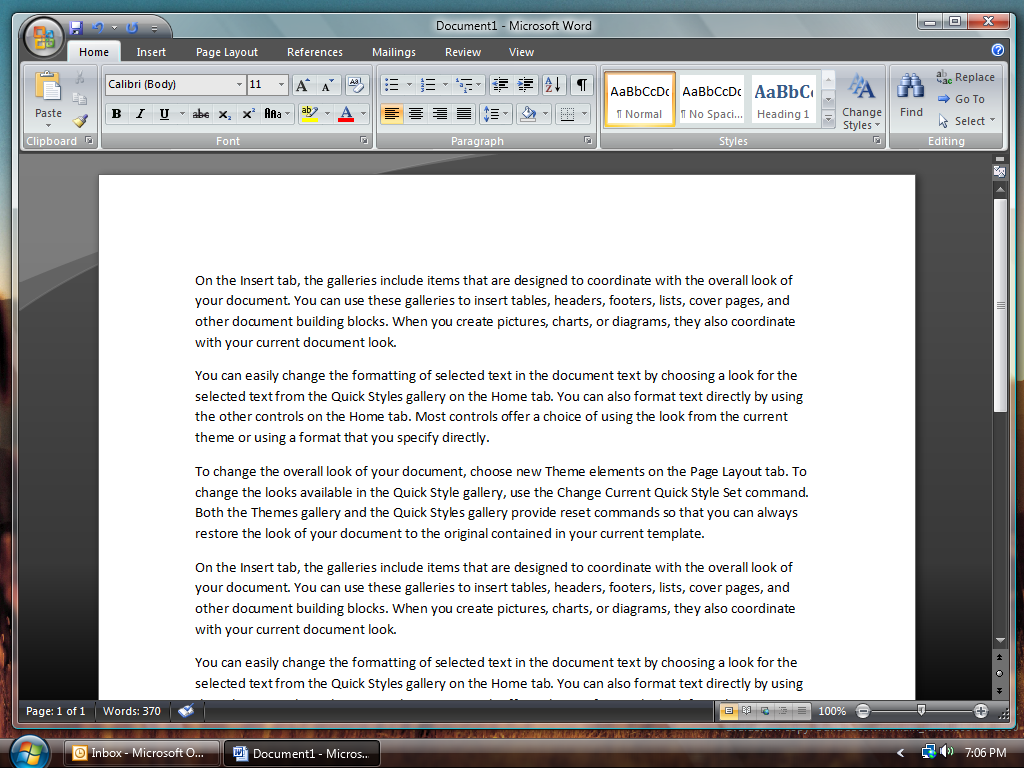This screenshot has height=768, width=1024.
Task: Open Paragraph dialog box launcher
Action: [x=588, y=140]
